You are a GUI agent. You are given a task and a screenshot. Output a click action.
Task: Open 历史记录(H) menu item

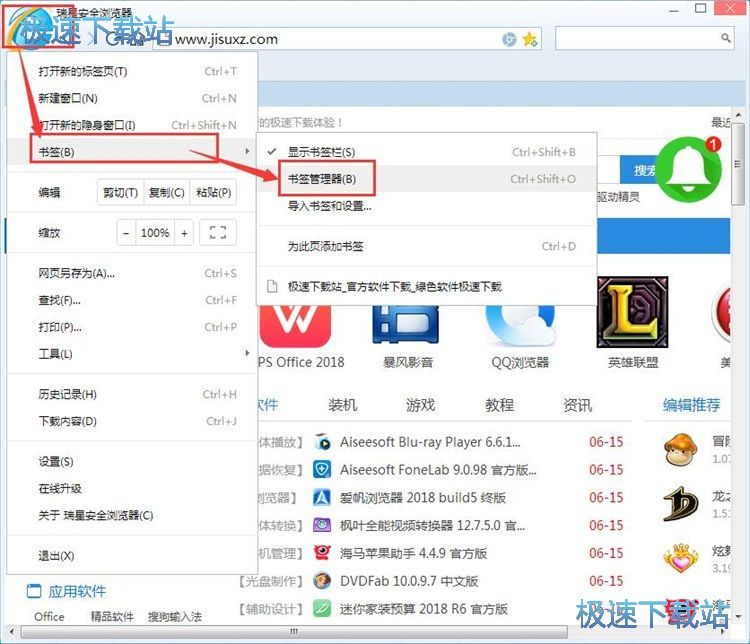132,394
